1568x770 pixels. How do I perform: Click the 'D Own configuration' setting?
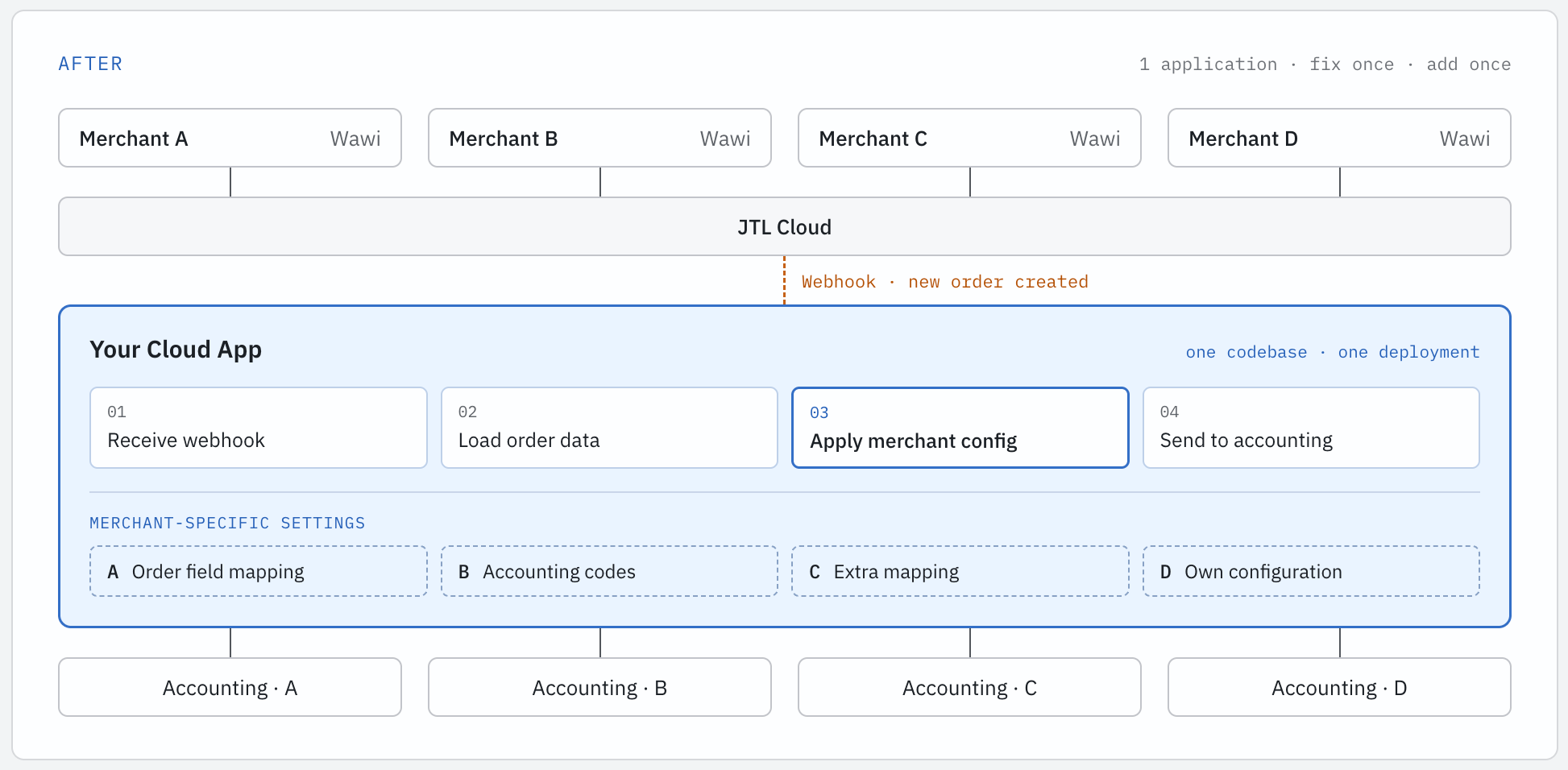click(x=1311, y=571)
